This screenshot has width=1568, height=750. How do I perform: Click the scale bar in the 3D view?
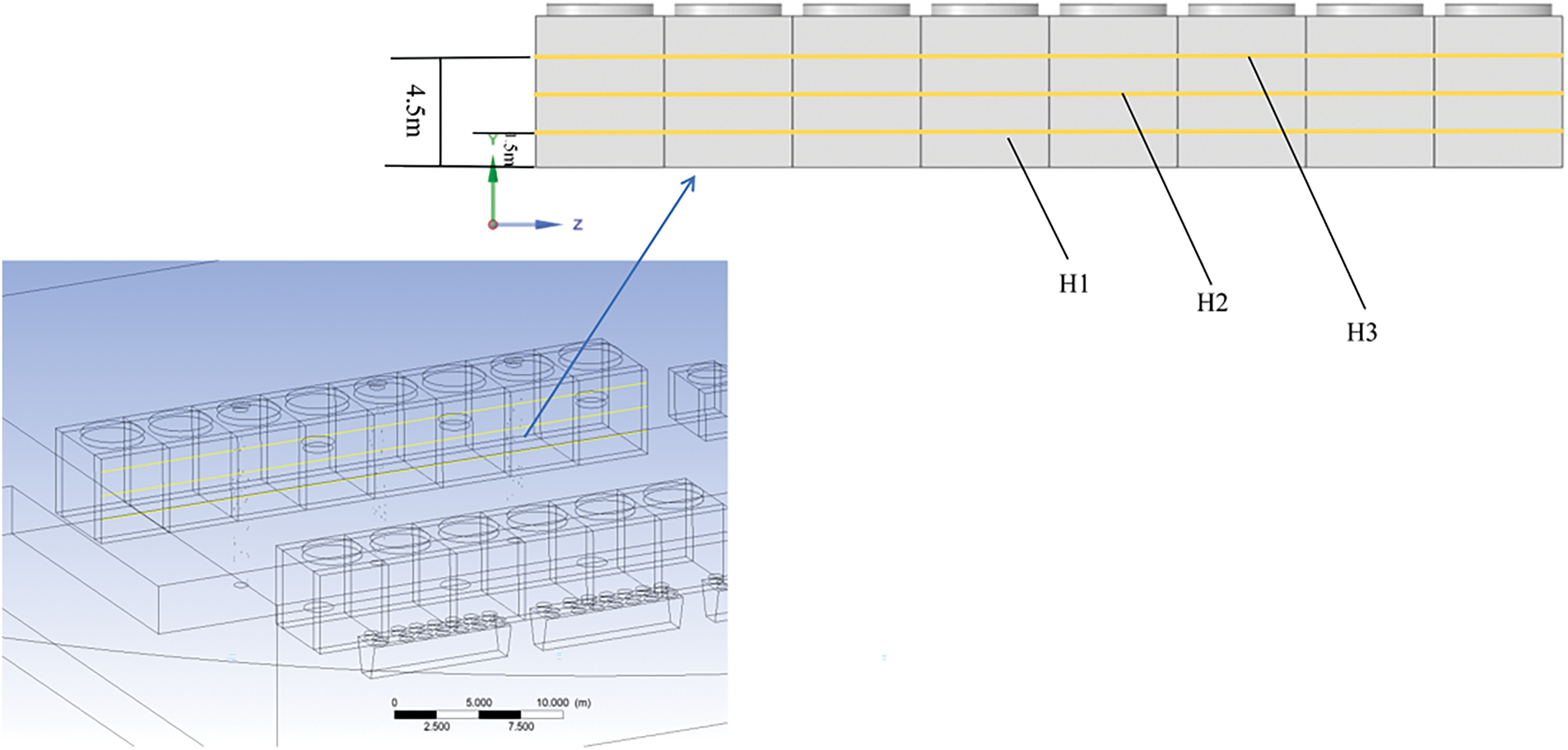(478, 714)
